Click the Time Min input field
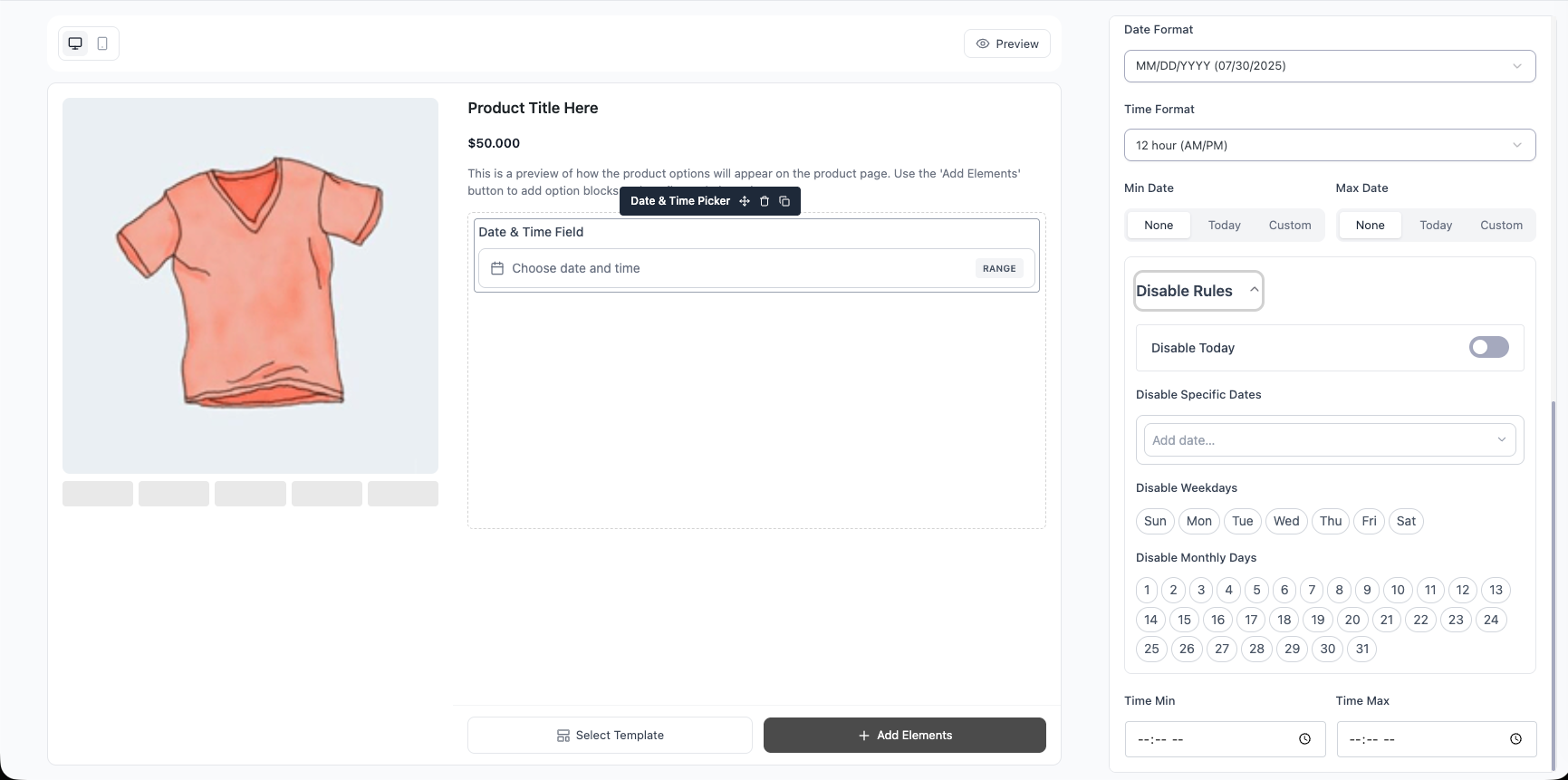The width and height of the screenshot is (1568, 780). coord(1225,739)
